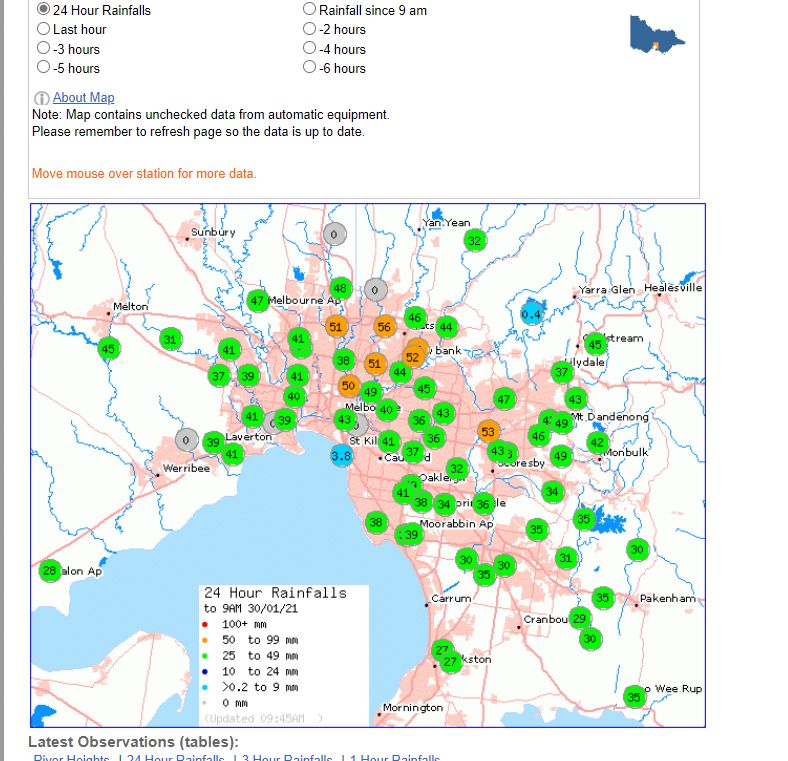Click the '24 Hour Rainfalls' legend title

pos(275,593)
